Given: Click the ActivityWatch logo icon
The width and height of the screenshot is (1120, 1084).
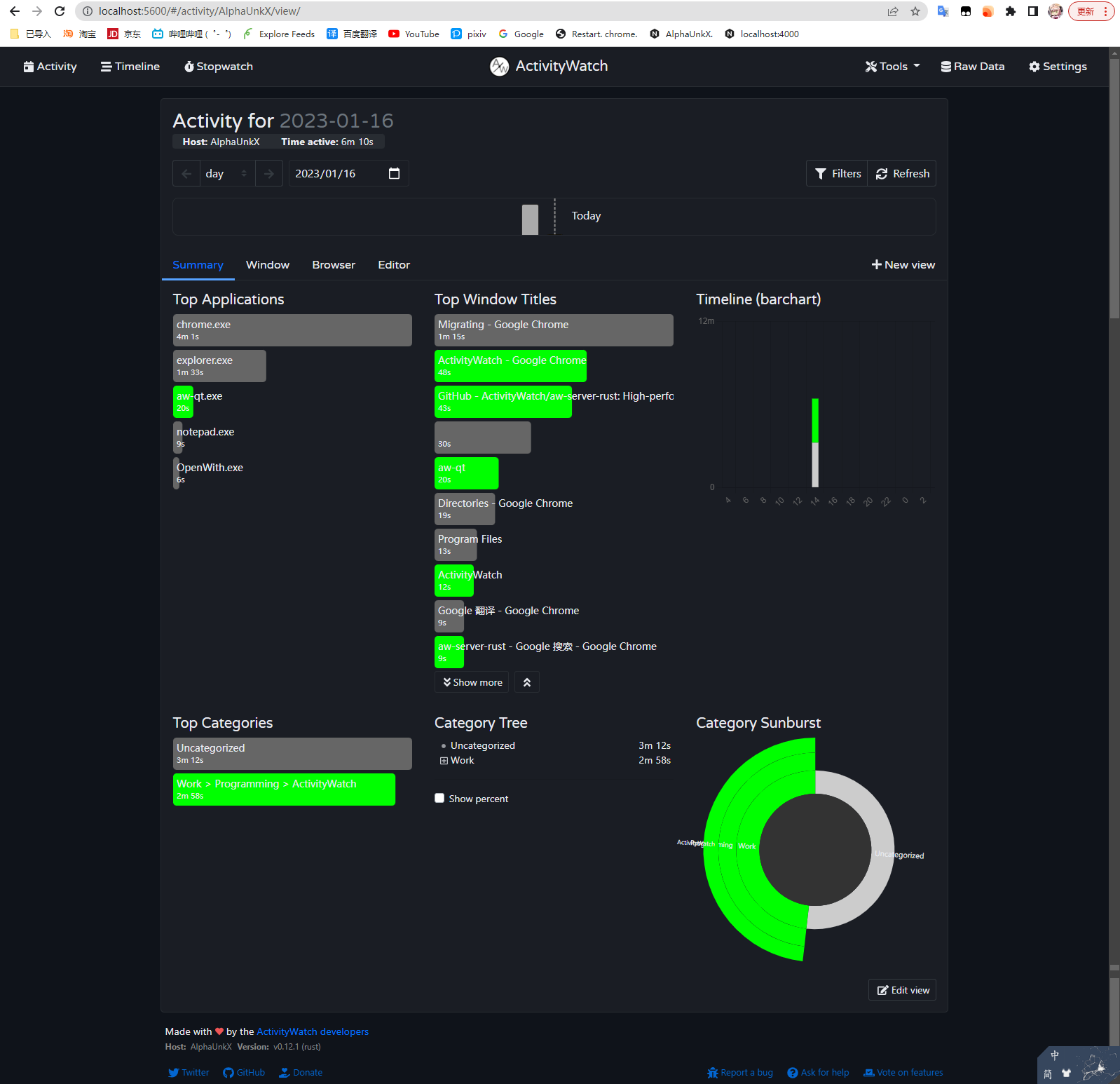Looking at the screenshot, I should (499, 67).
